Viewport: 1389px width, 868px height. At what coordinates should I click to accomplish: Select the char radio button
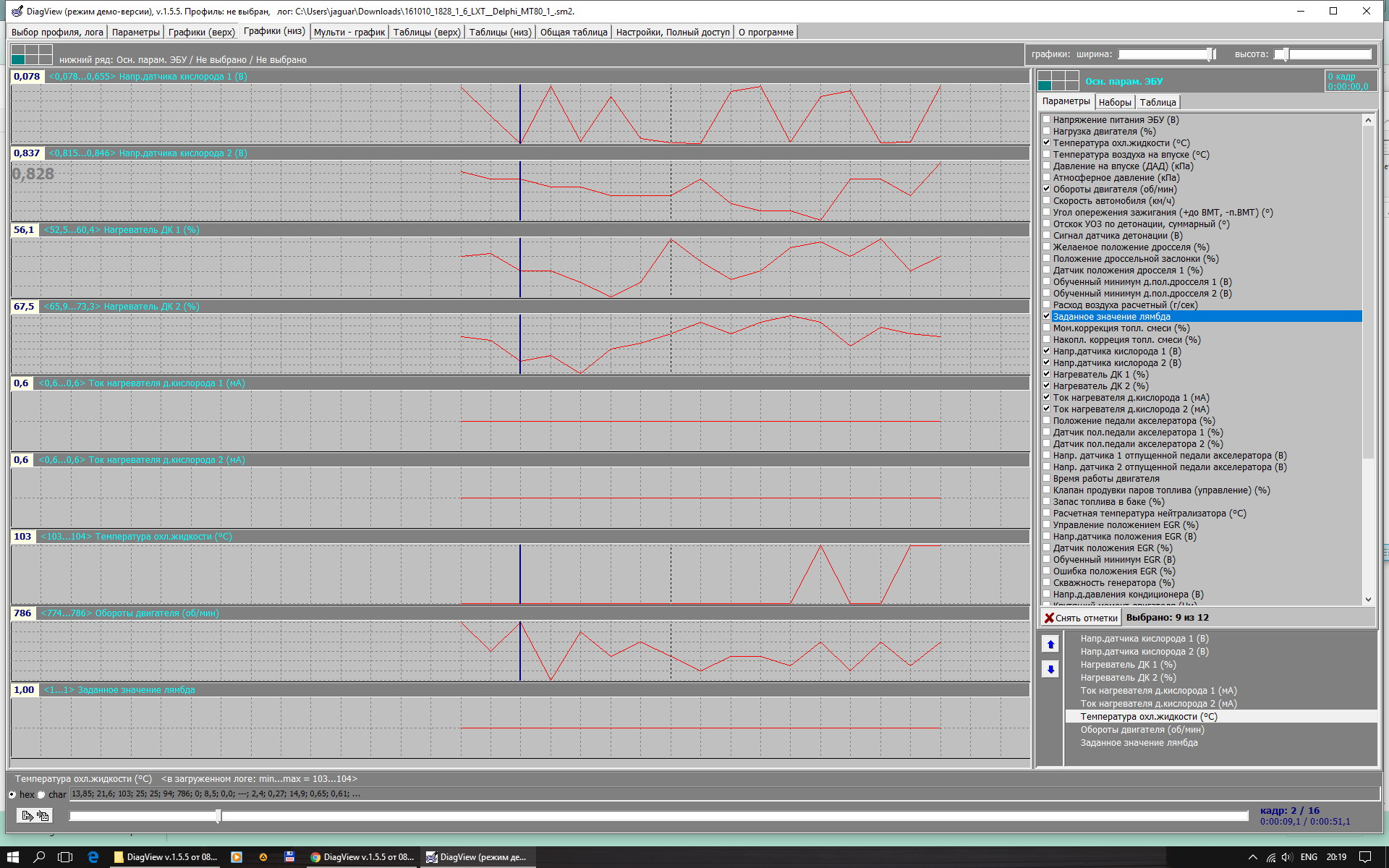pyautogui.click(x=42, y=794)
